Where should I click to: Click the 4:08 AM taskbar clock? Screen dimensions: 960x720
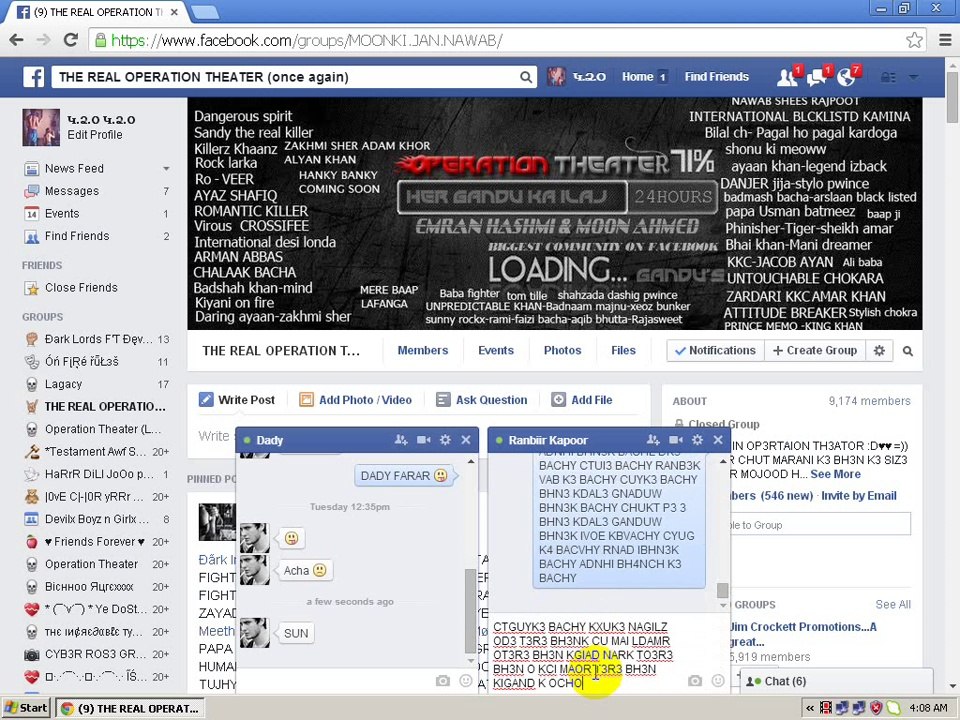click(x=928, y=708)
